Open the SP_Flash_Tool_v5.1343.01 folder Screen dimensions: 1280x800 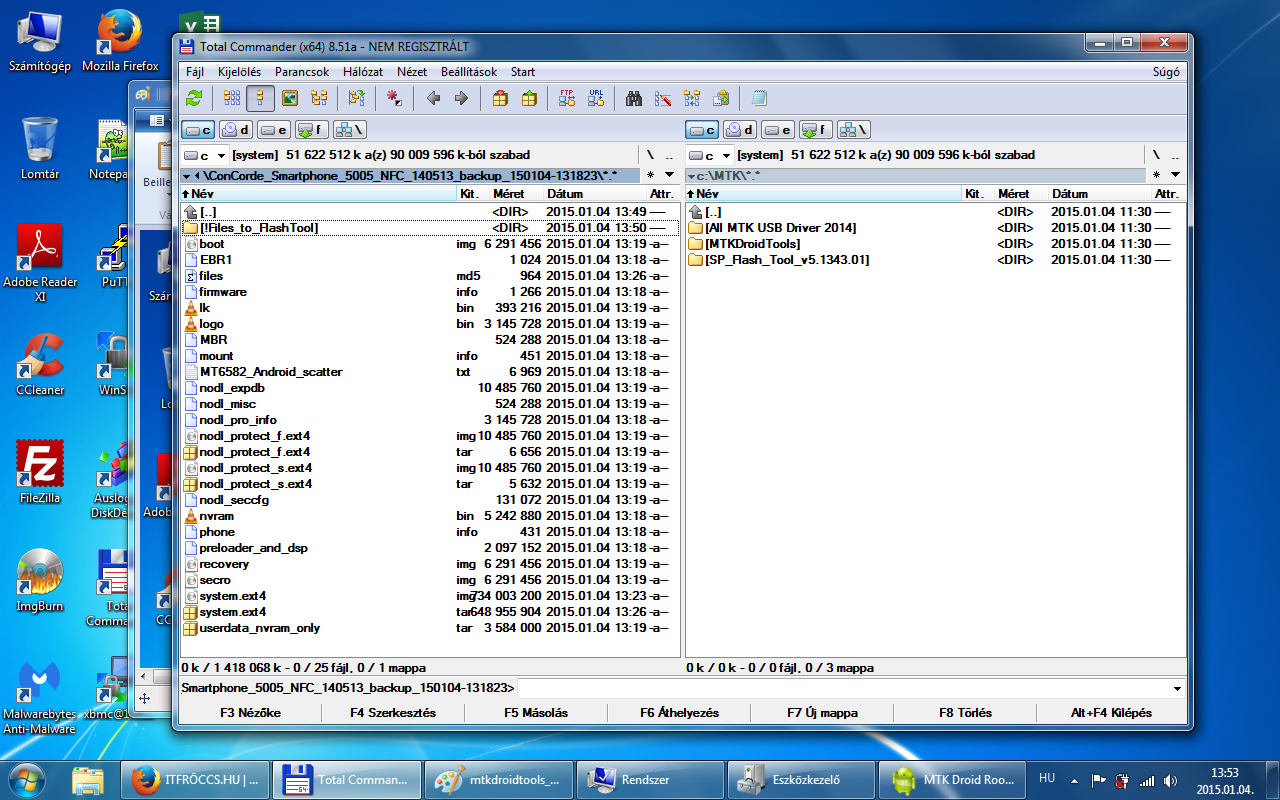pyautogui.click(x=786, y=260)
